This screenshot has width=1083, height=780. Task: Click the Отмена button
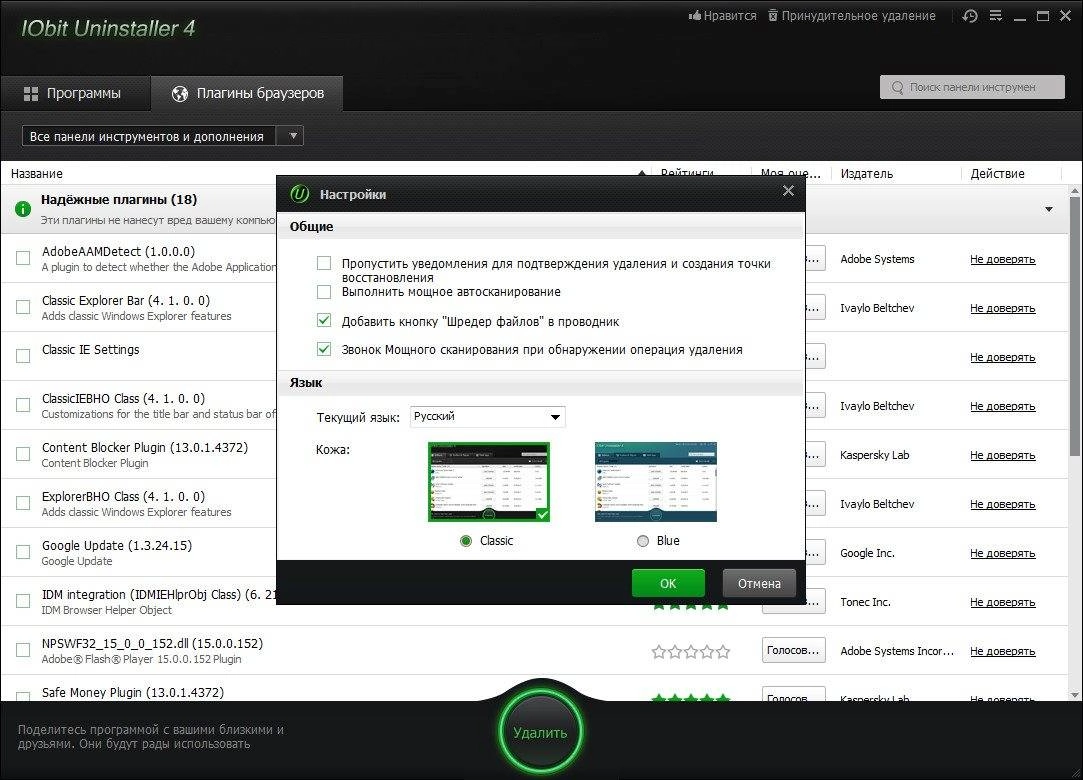[x=759, y=583]
